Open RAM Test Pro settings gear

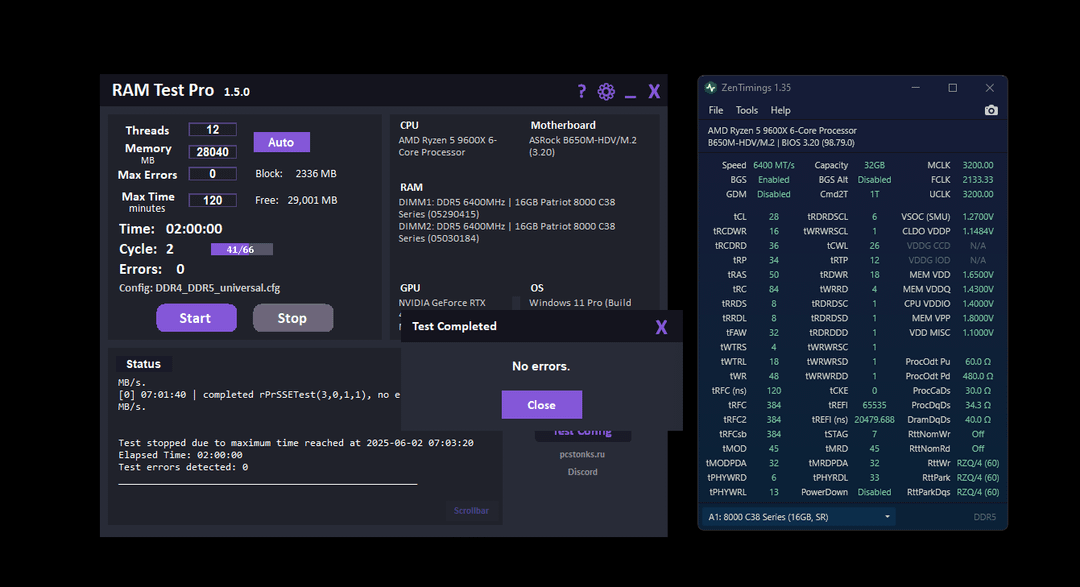tap(606, 92)
